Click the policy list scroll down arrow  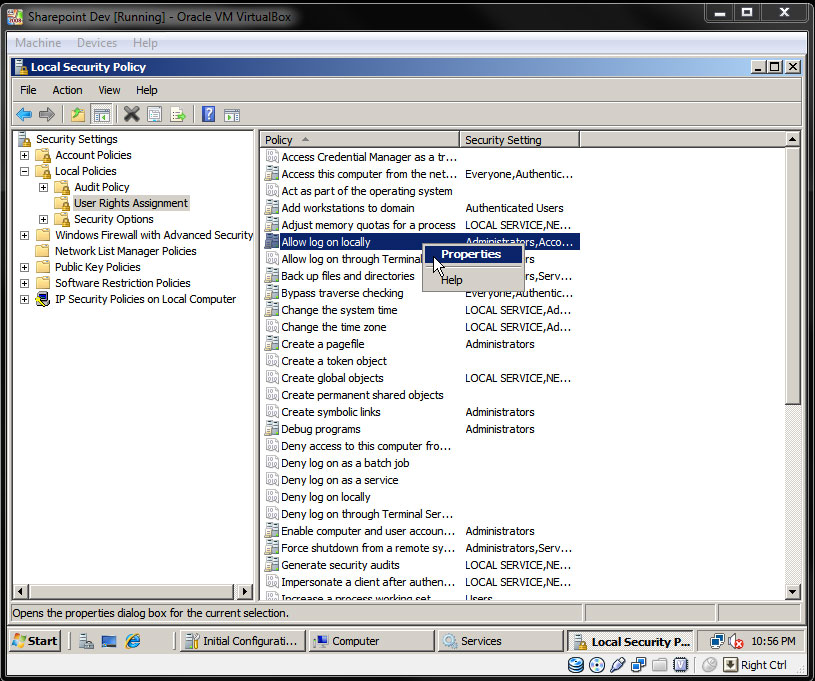792,592
